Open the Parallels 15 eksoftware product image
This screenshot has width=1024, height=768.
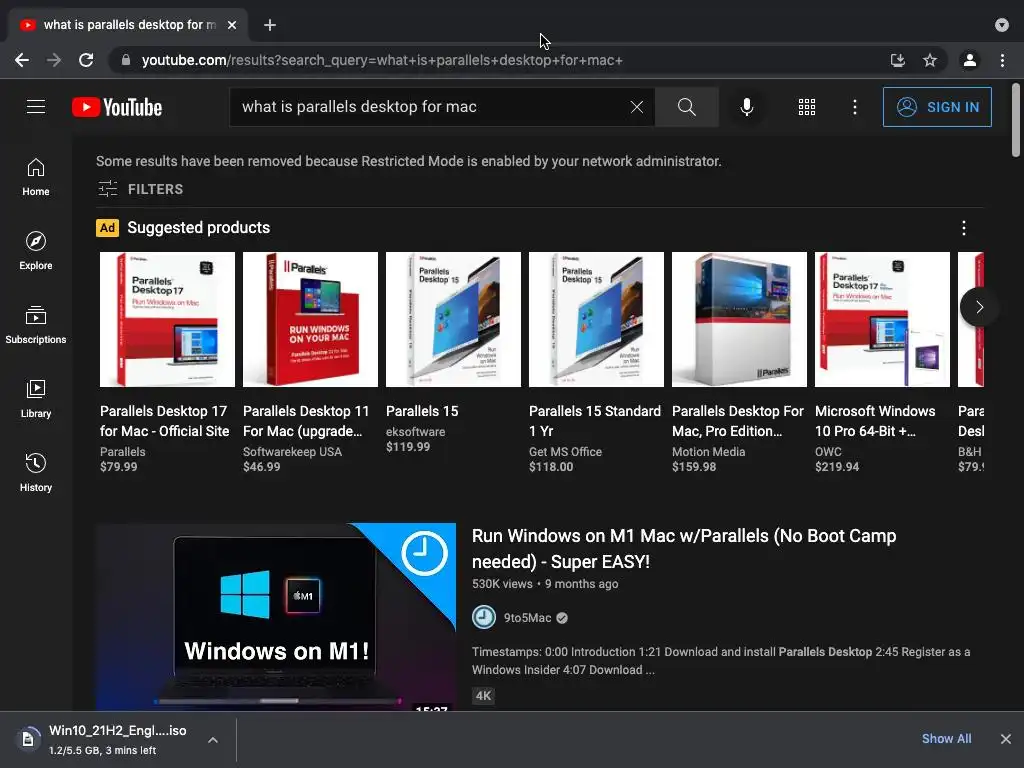point(453,319)
